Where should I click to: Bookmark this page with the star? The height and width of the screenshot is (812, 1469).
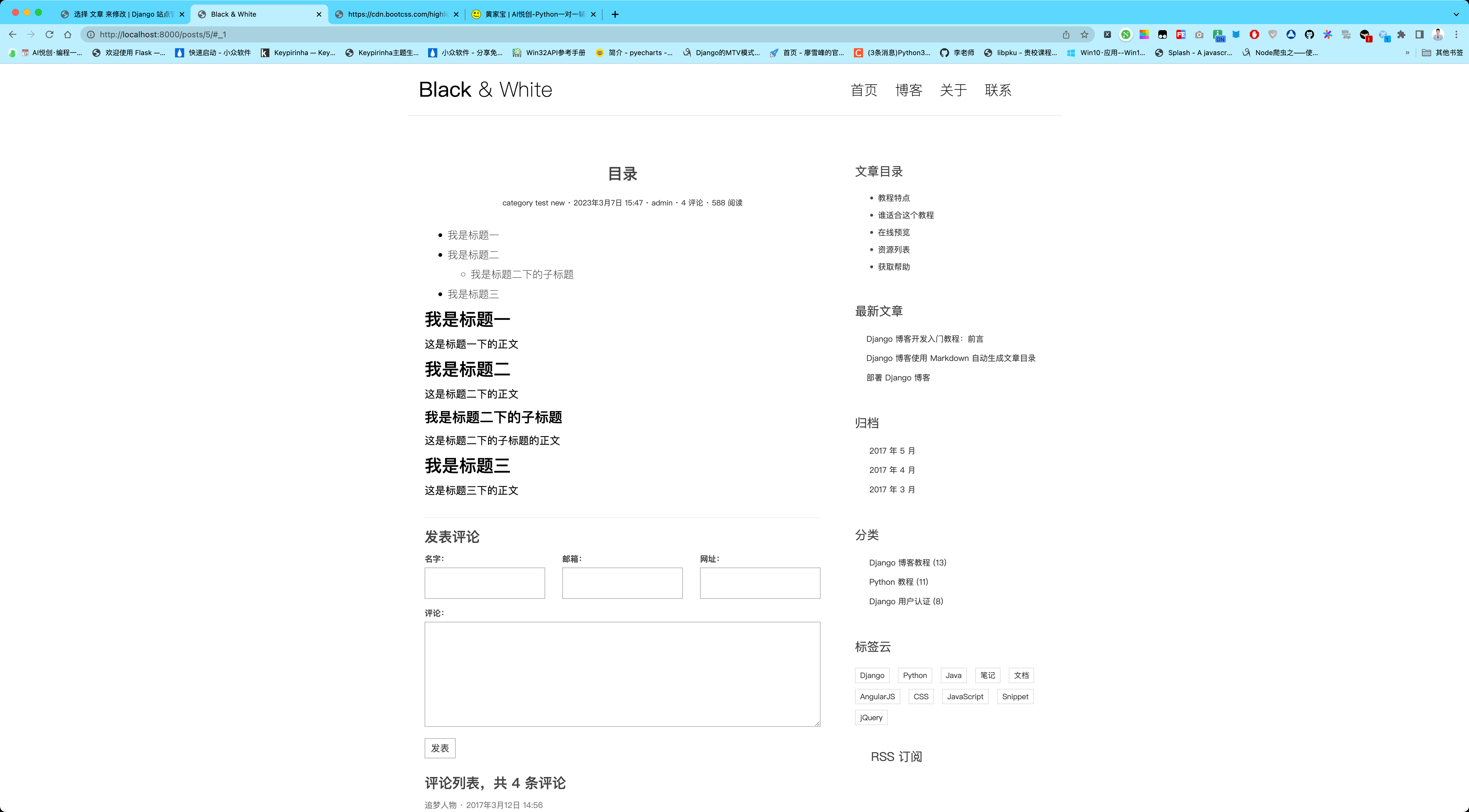pos(1085,34)
